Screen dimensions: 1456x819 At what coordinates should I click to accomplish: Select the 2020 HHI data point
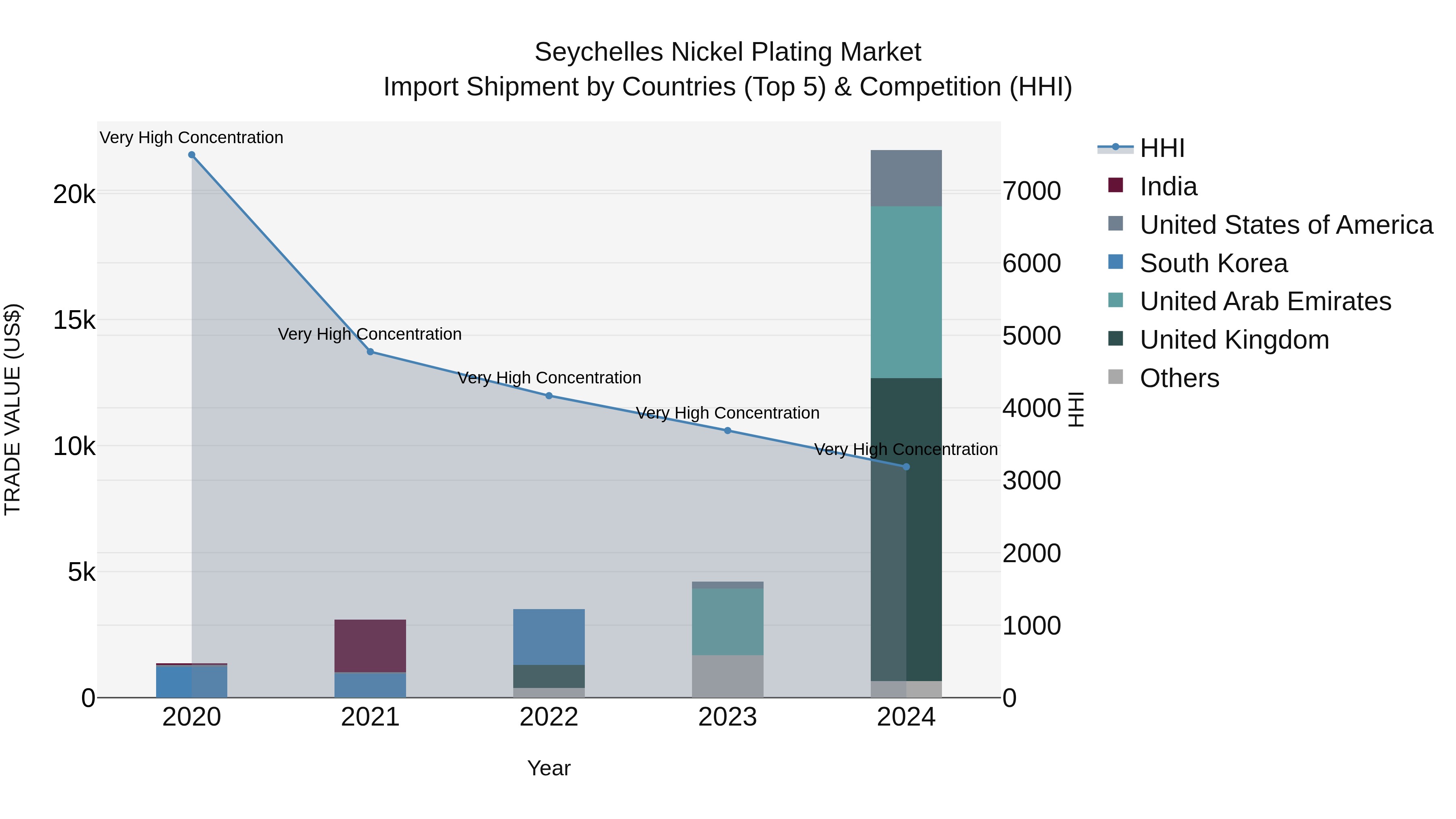(x=192, y=155)
